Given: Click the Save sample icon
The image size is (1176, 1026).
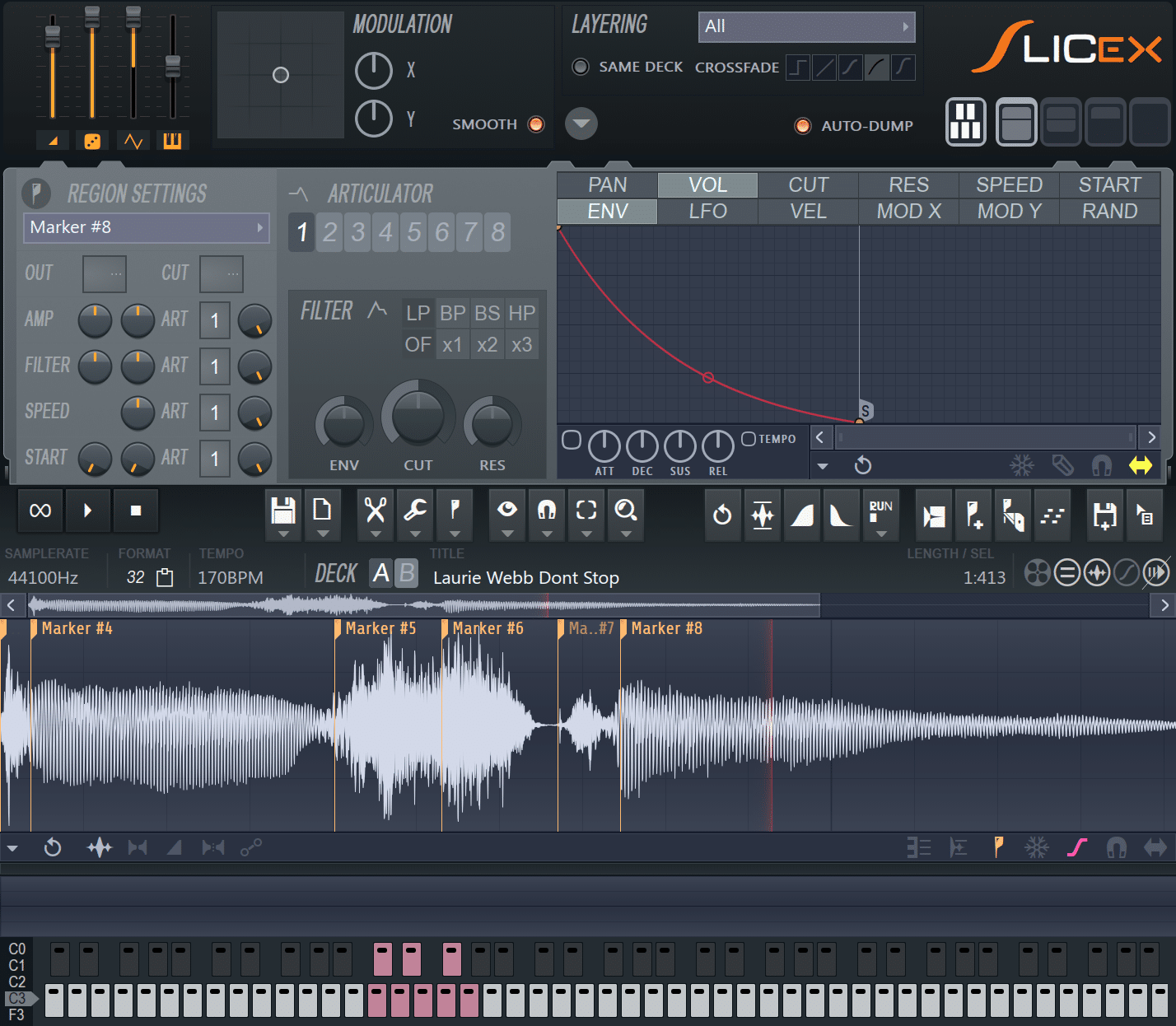Looking at the screenshot, I should (1104, 511).
